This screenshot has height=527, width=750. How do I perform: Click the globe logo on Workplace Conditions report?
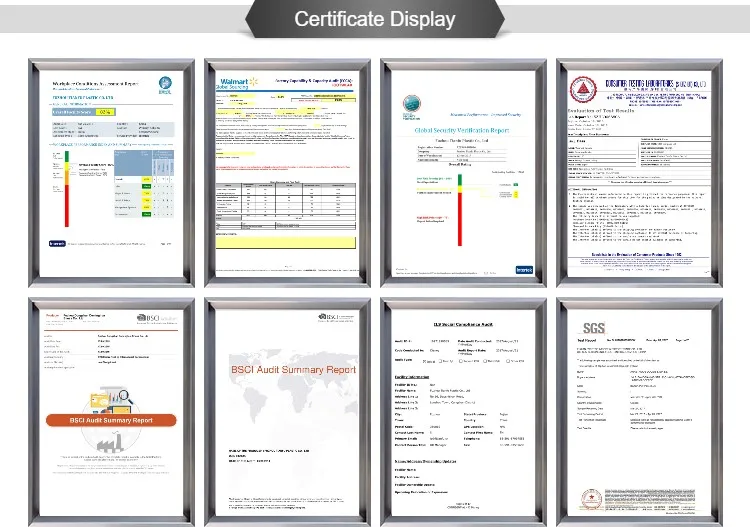[165, 85]
